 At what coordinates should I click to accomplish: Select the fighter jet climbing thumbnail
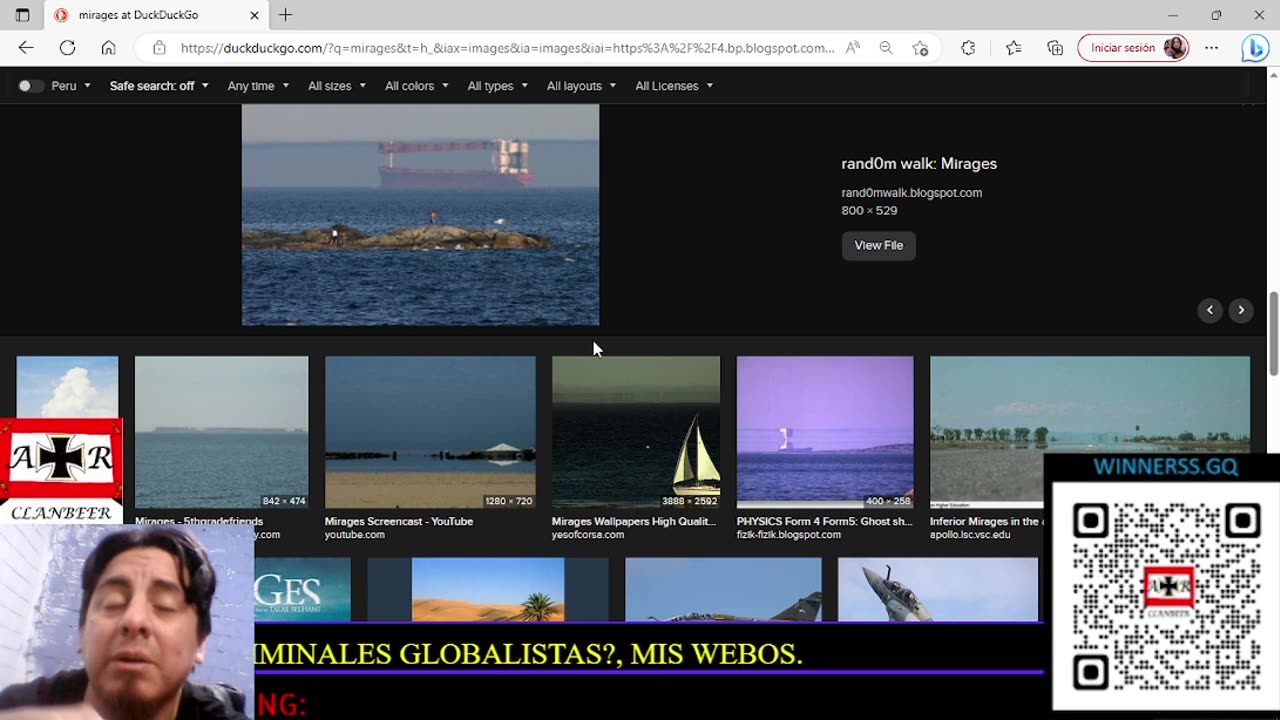[x=938, y=589]
